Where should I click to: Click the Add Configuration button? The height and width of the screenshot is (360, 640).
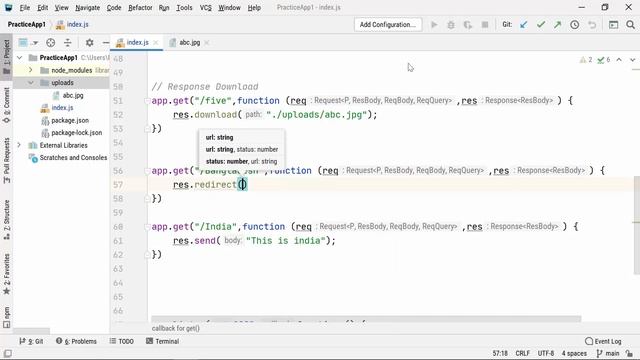(x=388, y=24)
